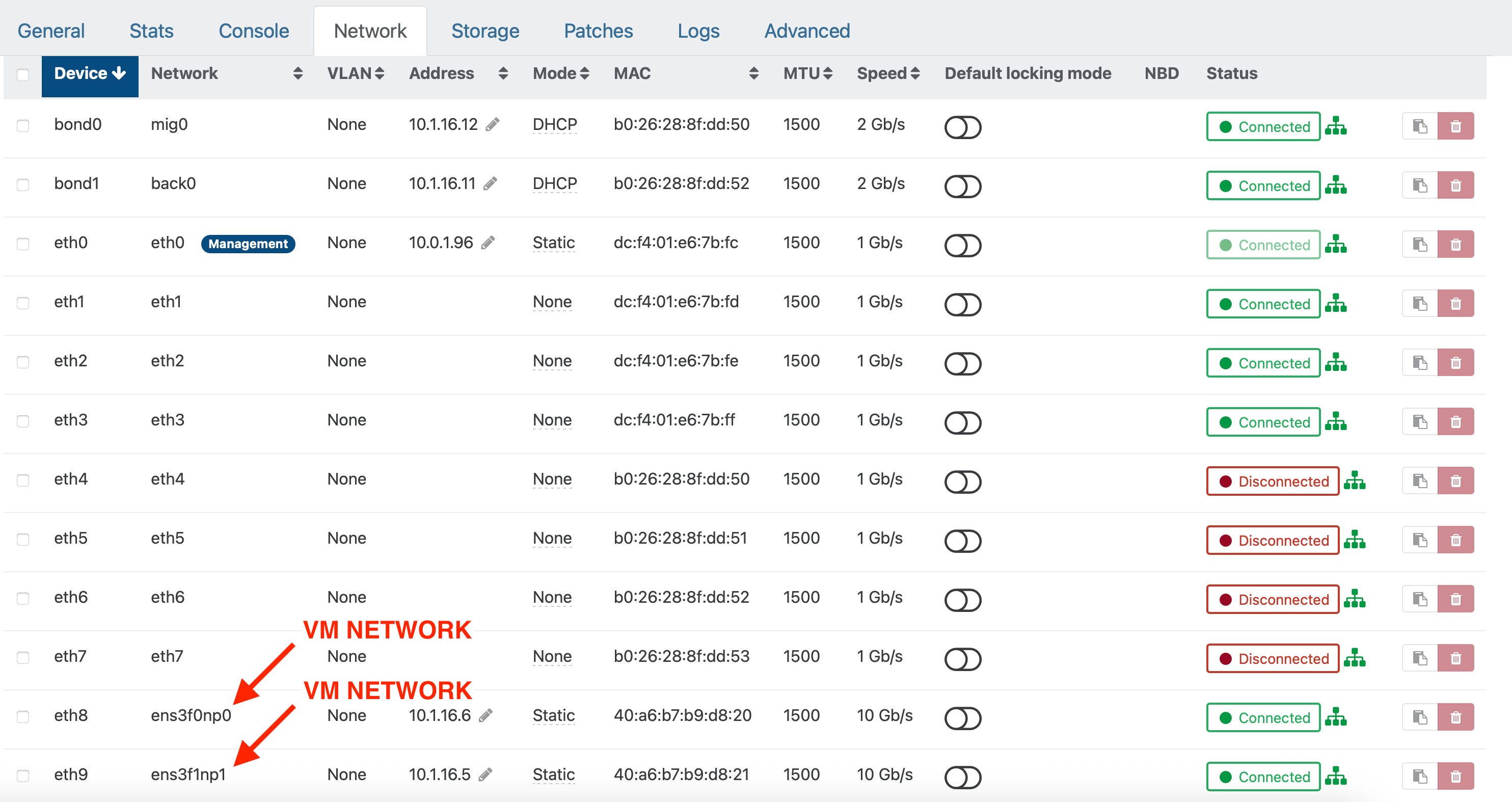
Task: Copy the eth0 PIF id
Action: click(1420, 244)
